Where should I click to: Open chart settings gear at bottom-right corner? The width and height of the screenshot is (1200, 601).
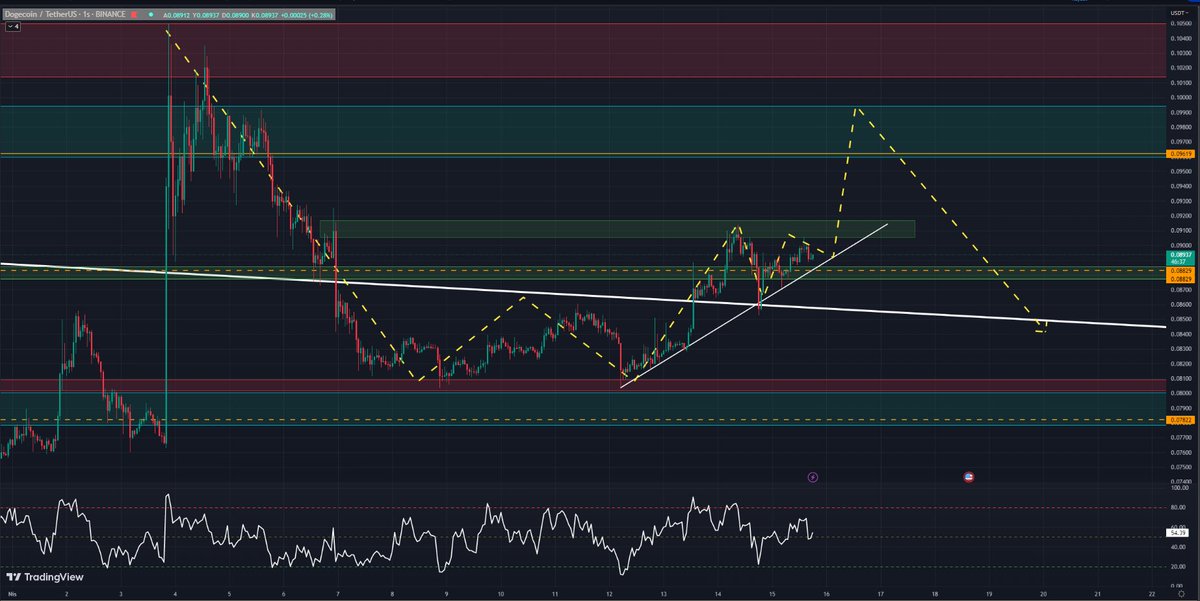click(x=1181, y=593)
